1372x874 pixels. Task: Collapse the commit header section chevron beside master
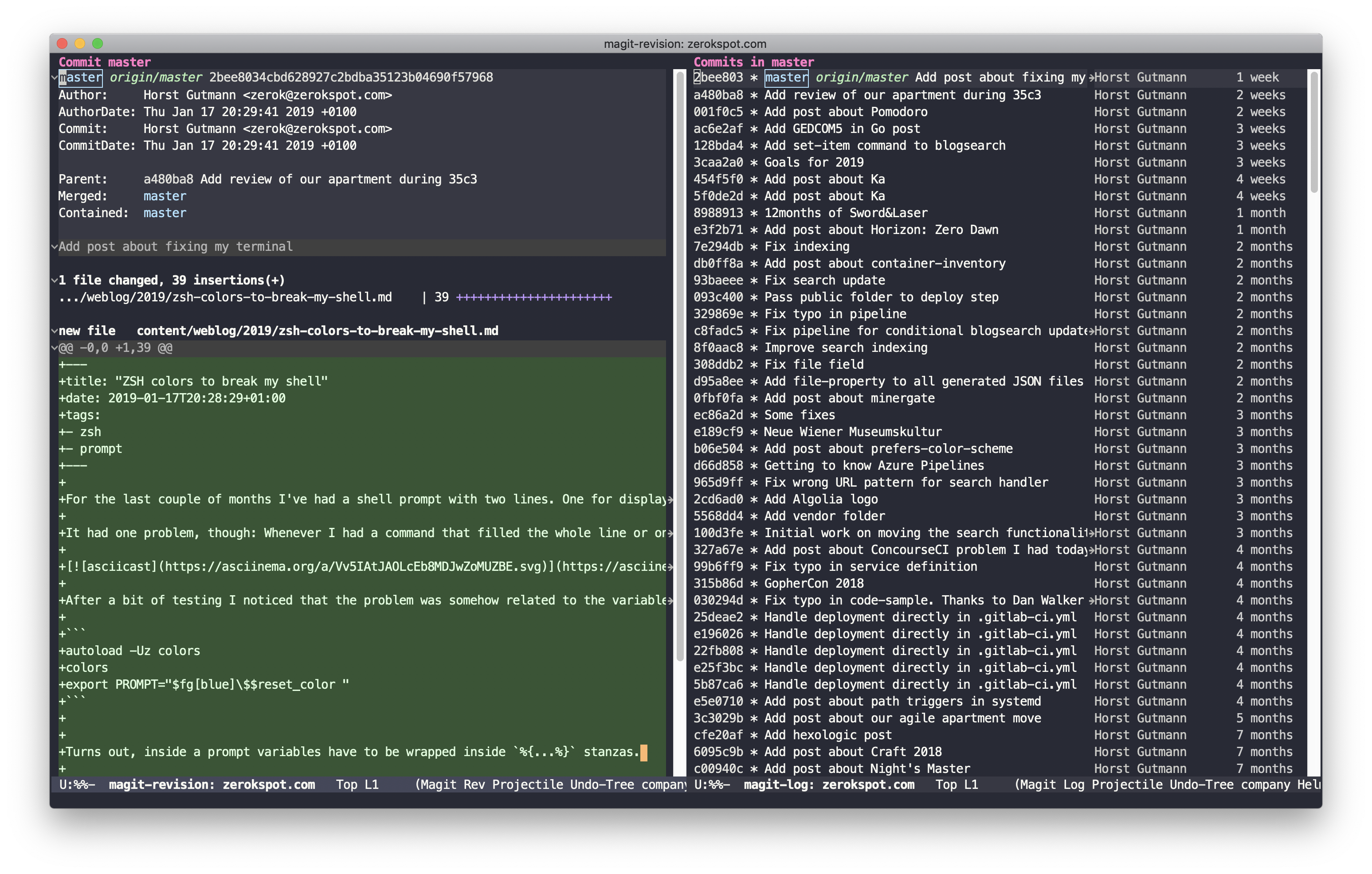[x=54, y=78]
